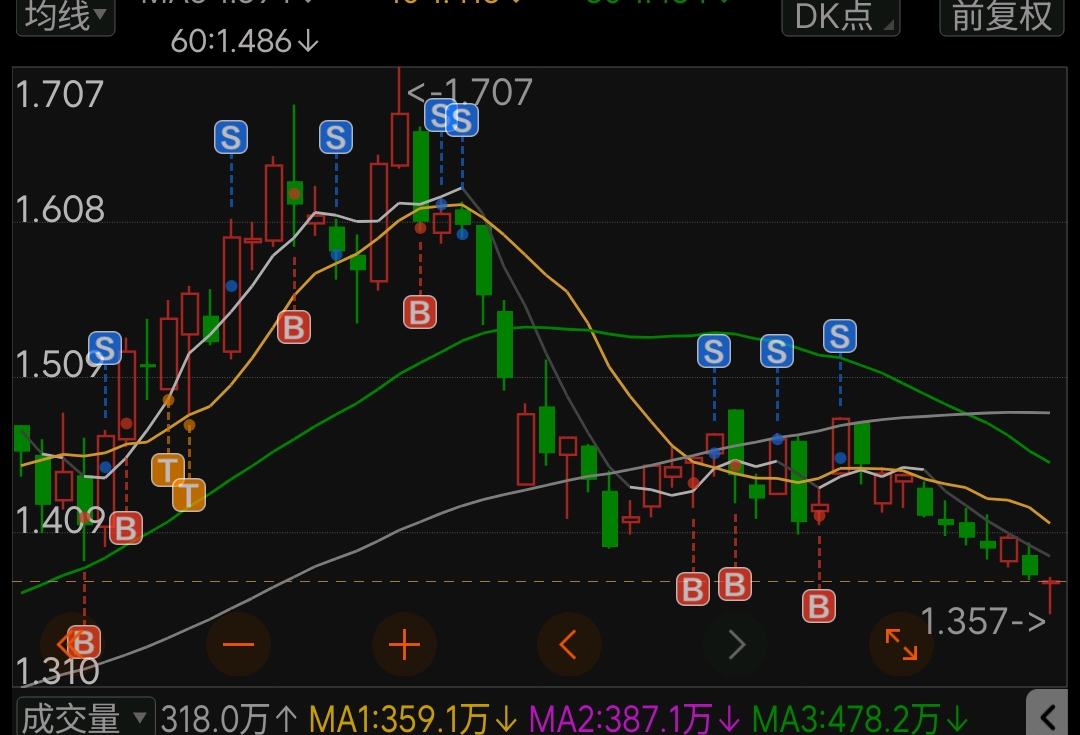Click the rightmost S sell marker

coord(840,336)
